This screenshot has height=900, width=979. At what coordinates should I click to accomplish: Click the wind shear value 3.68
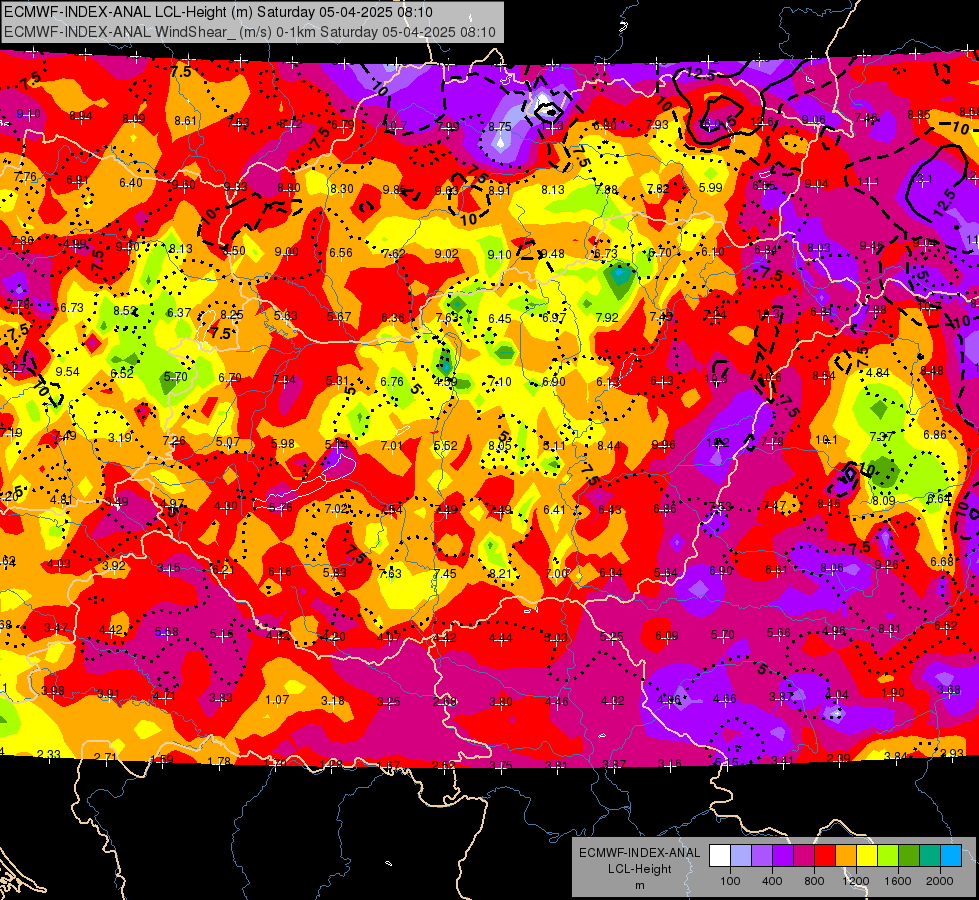click(x=949, y=690)
